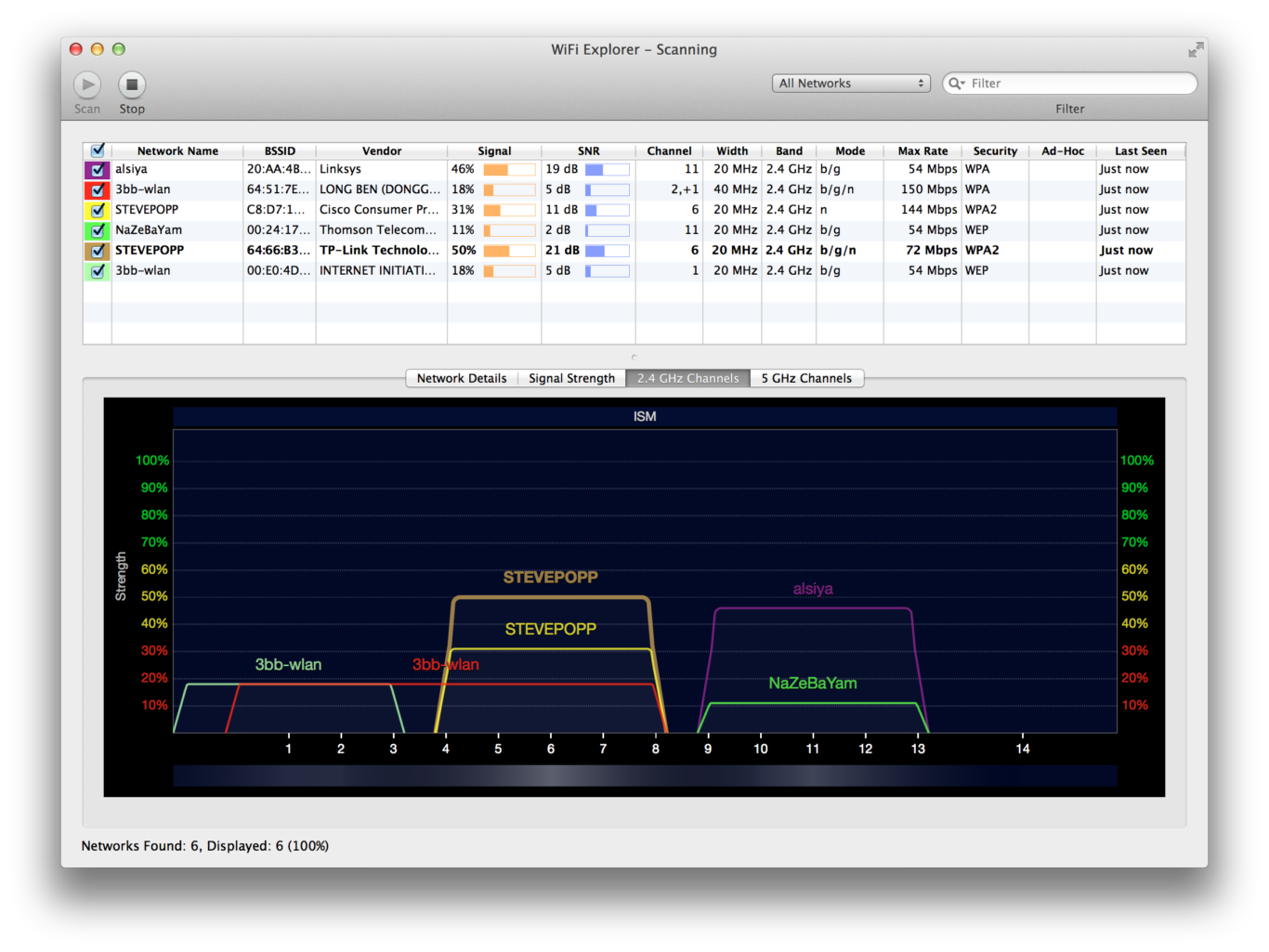Uncheck the yellow STEVEPOPP Cisco checkbox
The height and width of the screenshot is (952, 1269).
[x=98, y=210]
